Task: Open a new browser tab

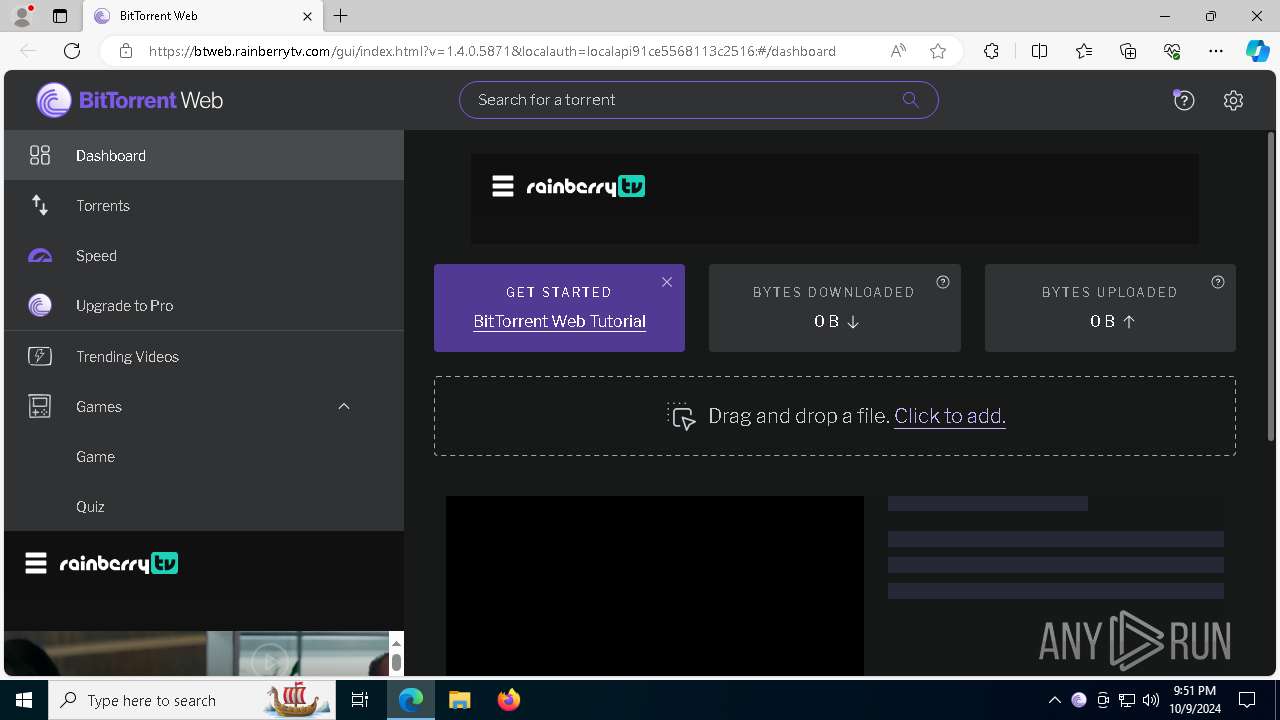Action: (x=341, y=16)
